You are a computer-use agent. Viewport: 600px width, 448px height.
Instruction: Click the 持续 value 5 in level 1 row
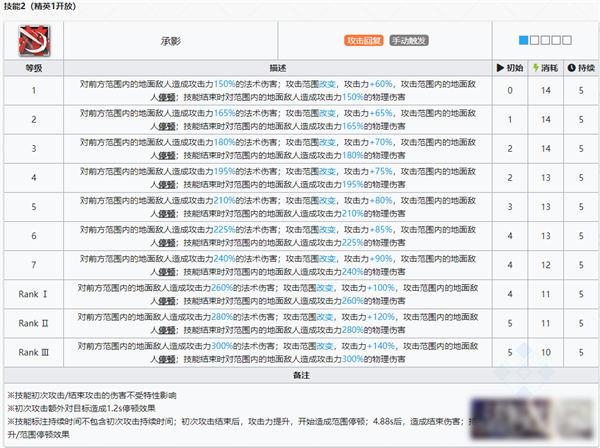coord(581,91)
